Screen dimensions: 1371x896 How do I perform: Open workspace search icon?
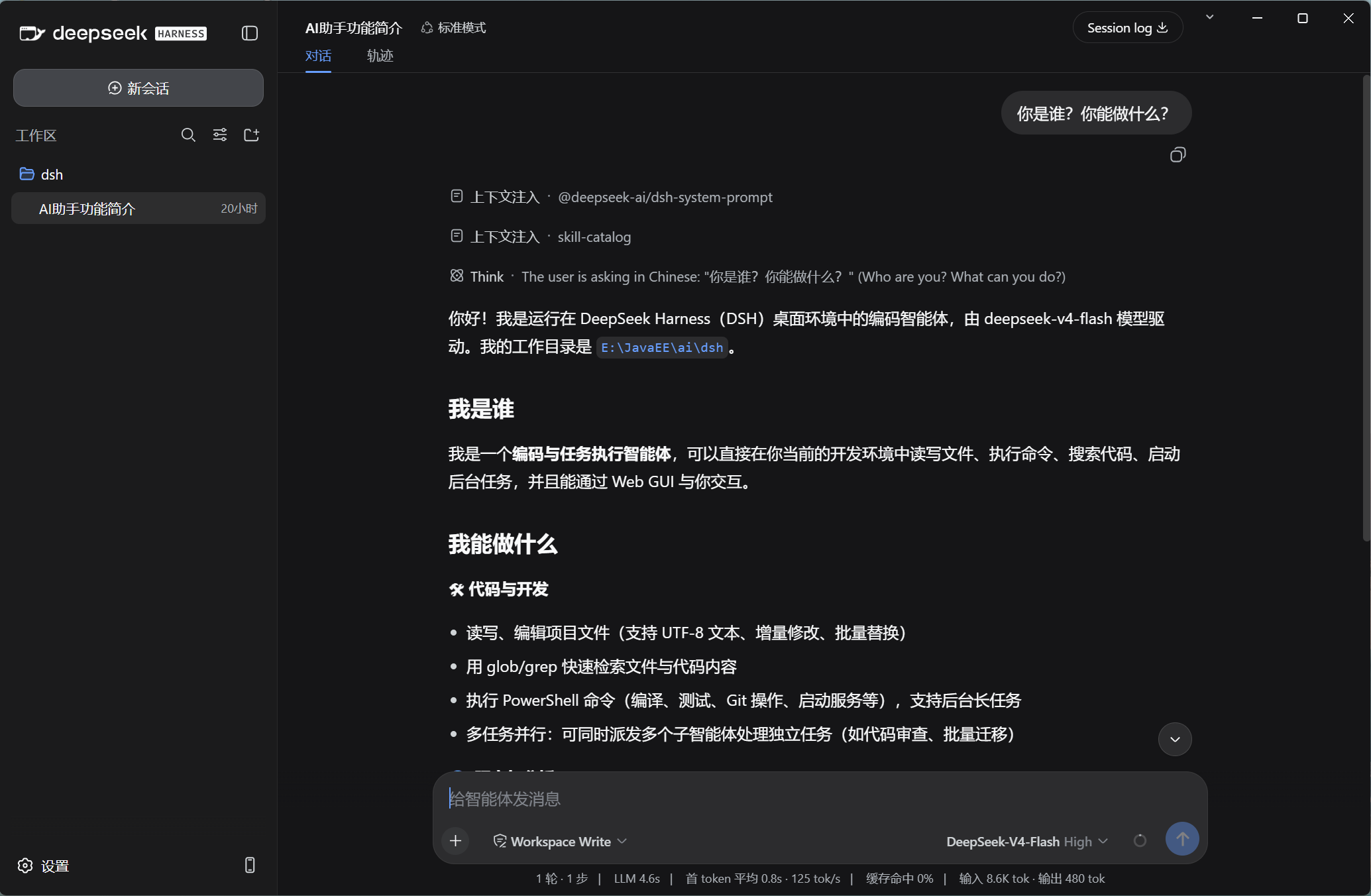[188, 135]
